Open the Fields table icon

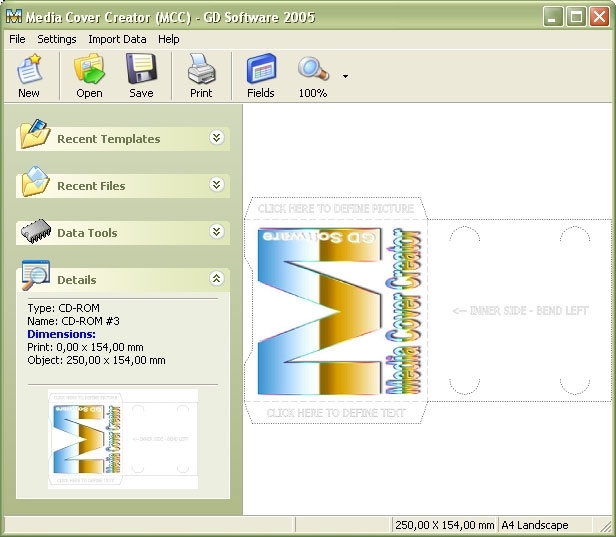pyautogui.click(x=261, y=69)
